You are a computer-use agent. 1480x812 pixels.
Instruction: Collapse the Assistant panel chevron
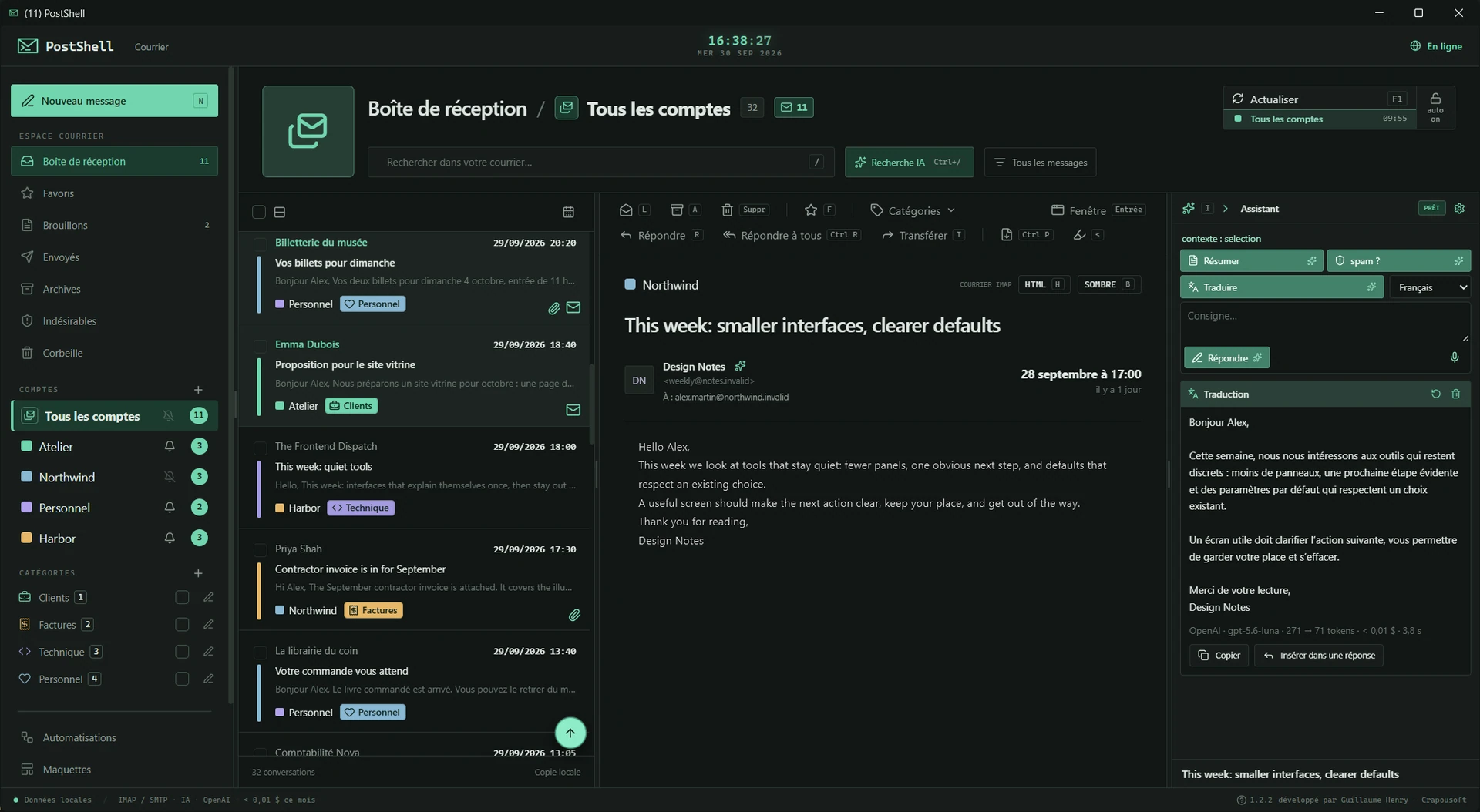pos(1226,209)
